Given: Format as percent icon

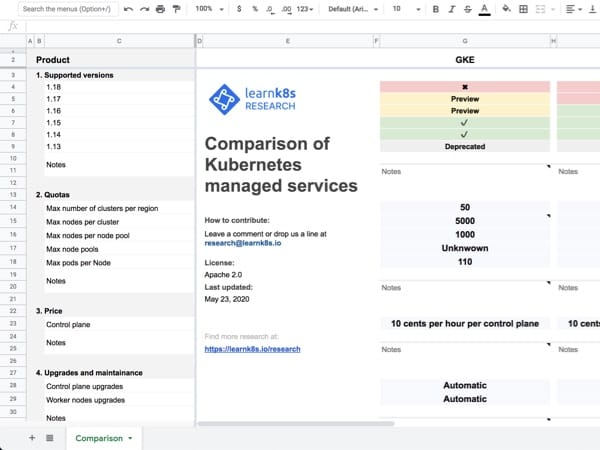Looking at the screenshot, I should 255,9.
